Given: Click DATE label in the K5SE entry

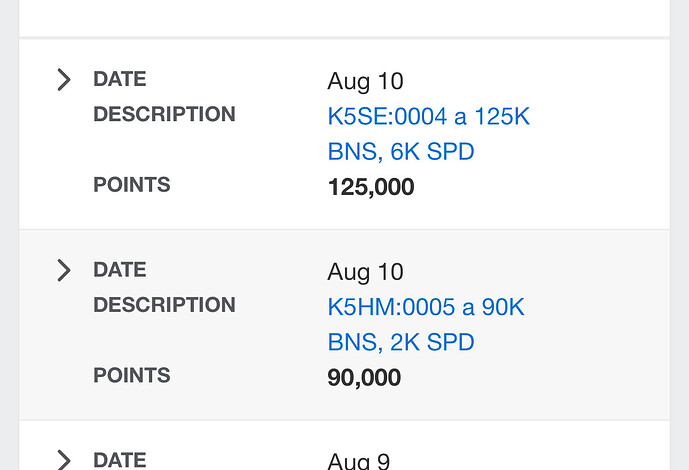Looking at the screenshot, I should click(x=120, y=79).
